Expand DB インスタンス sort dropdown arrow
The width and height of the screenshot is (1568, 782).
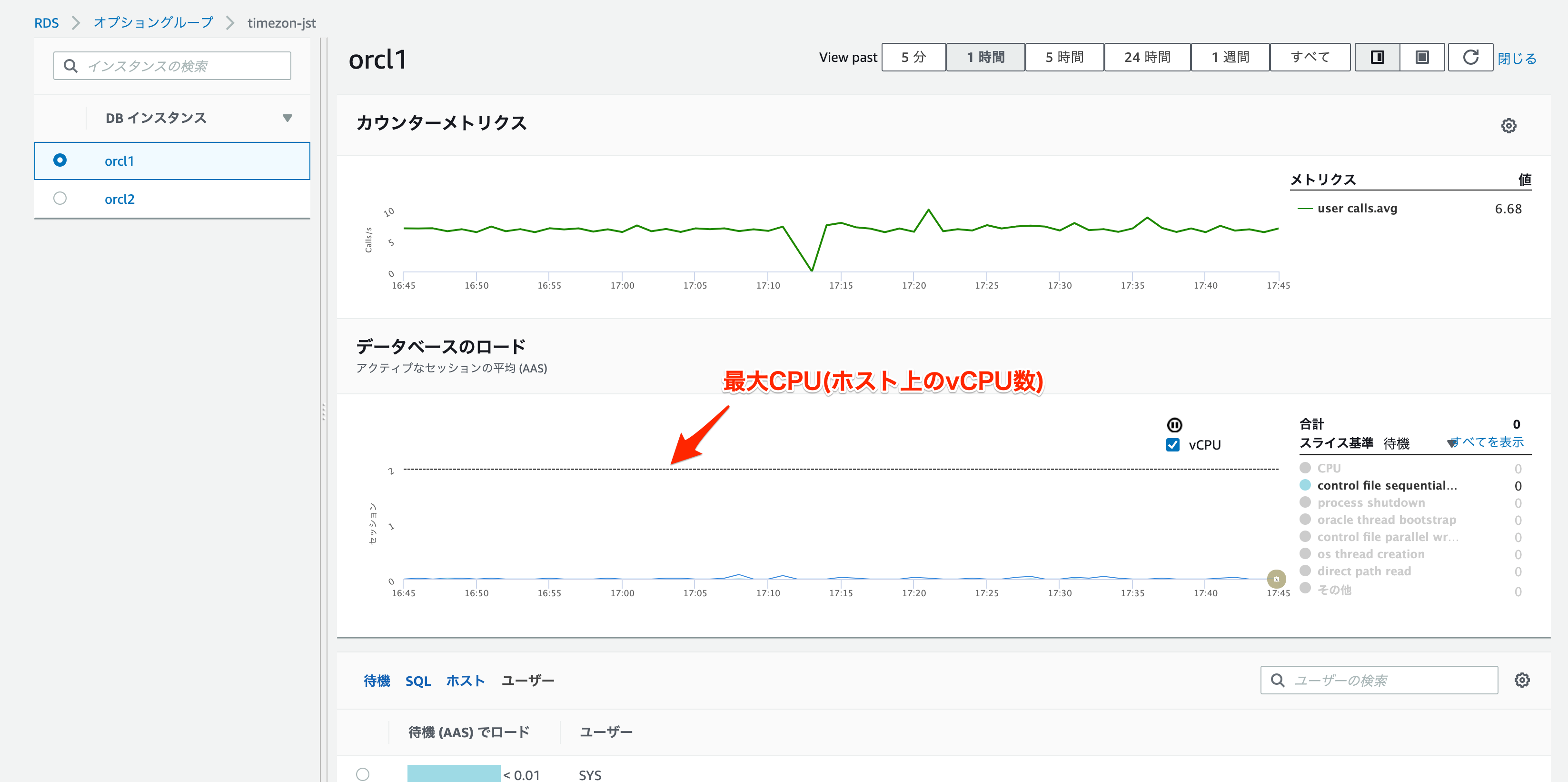[x=288, y=118]
